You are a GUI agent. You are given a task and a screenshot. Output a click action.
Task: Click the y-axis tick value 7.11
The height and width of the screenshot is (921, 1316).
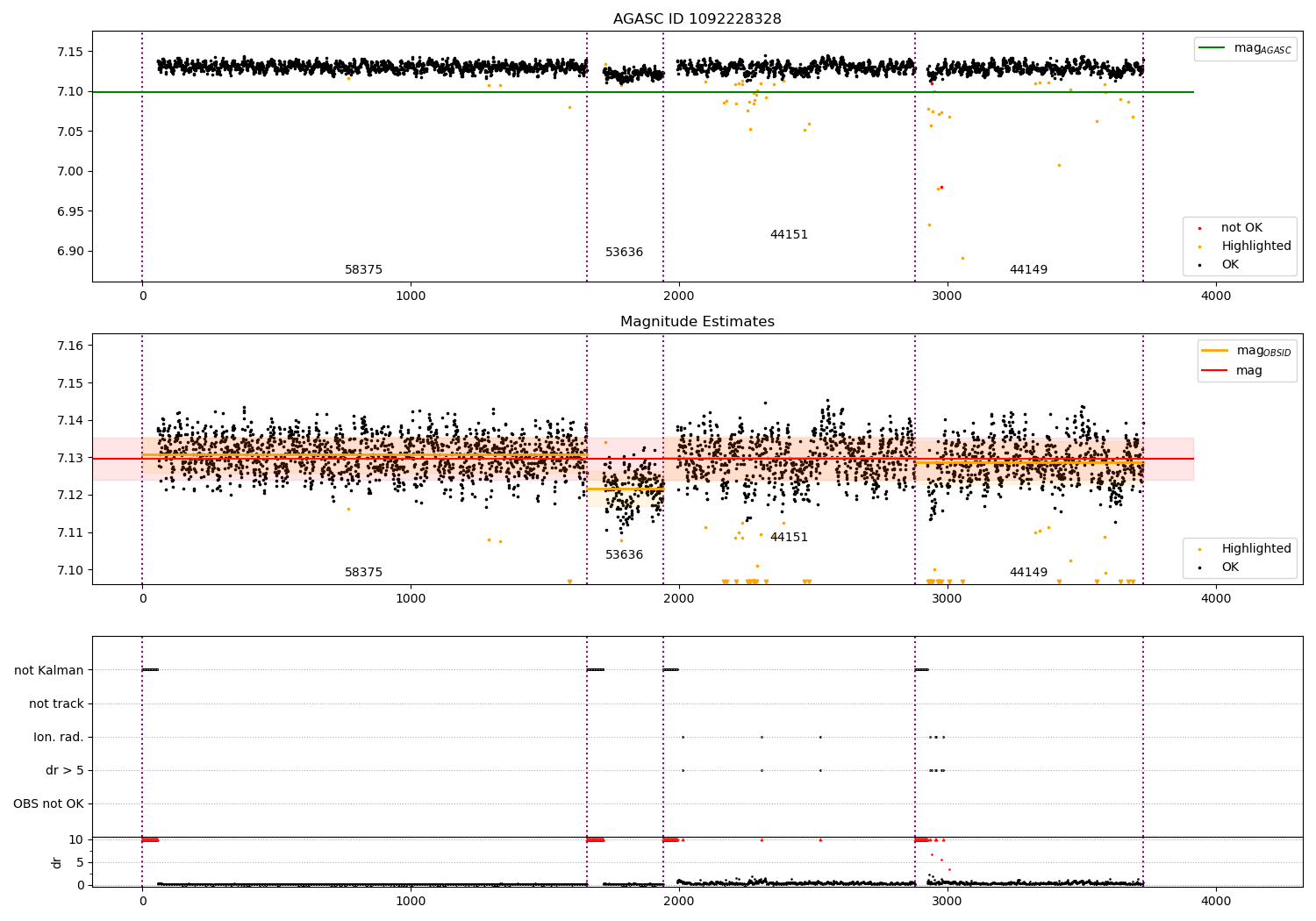[x=69, y=533]
